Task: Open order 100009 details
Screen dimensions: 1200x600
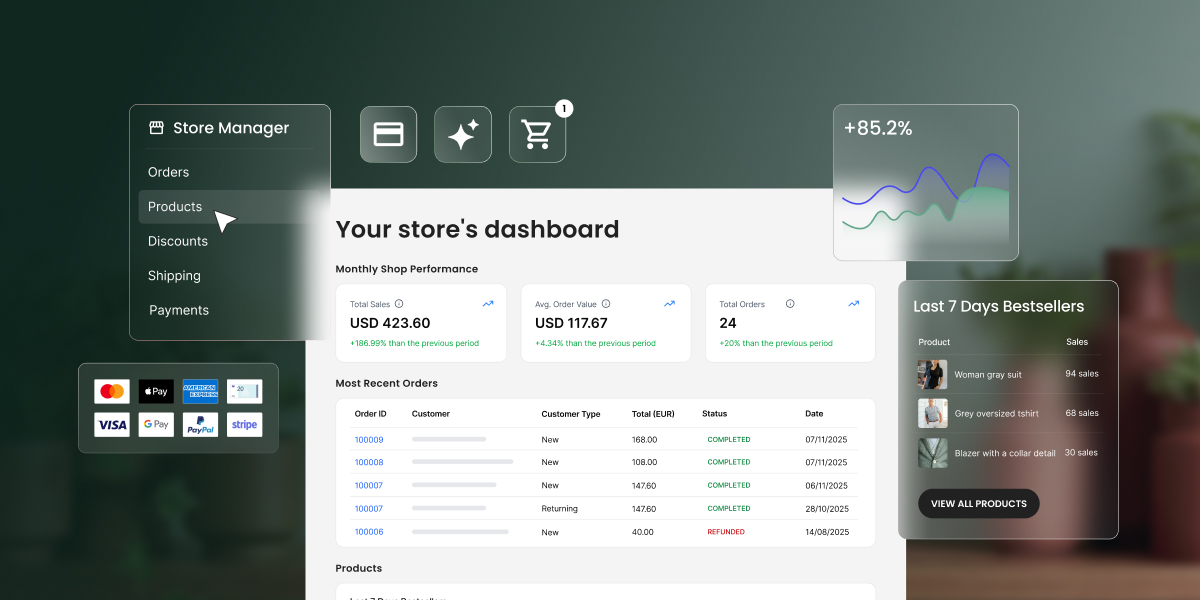Action: click(x=368, y=439)
